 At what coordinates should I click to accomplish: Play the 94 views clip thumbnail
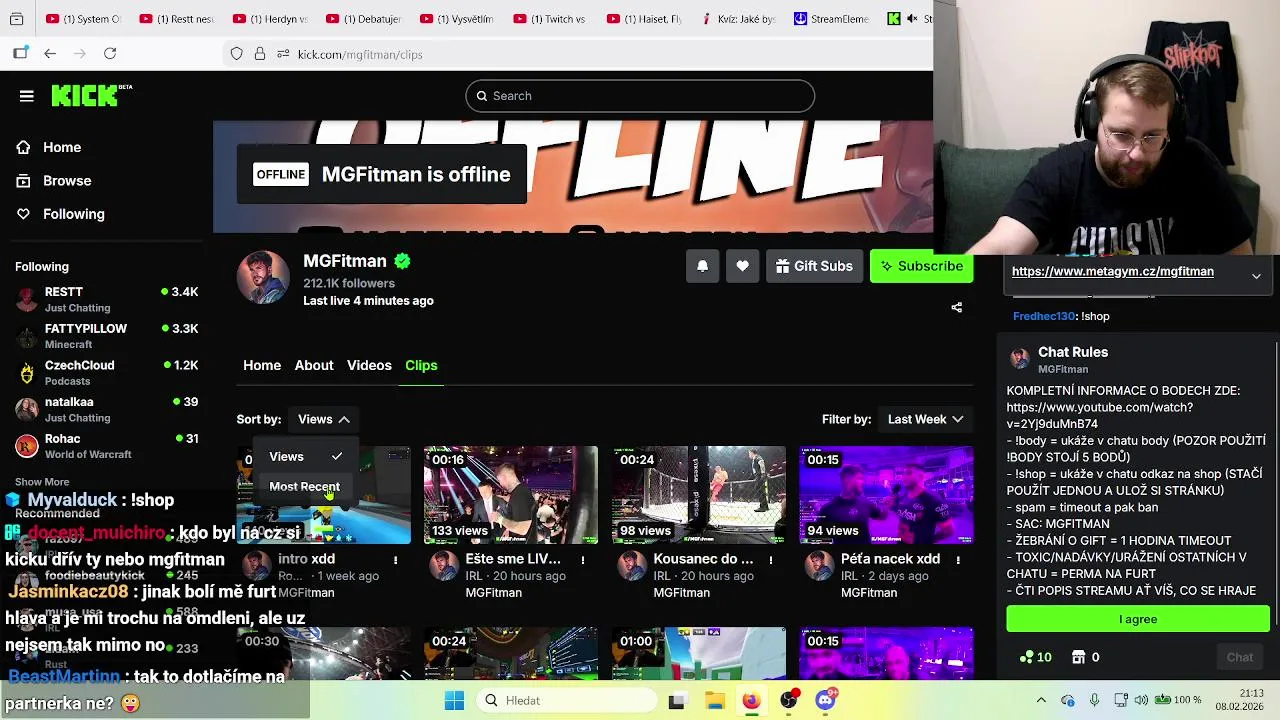point(886,495)
